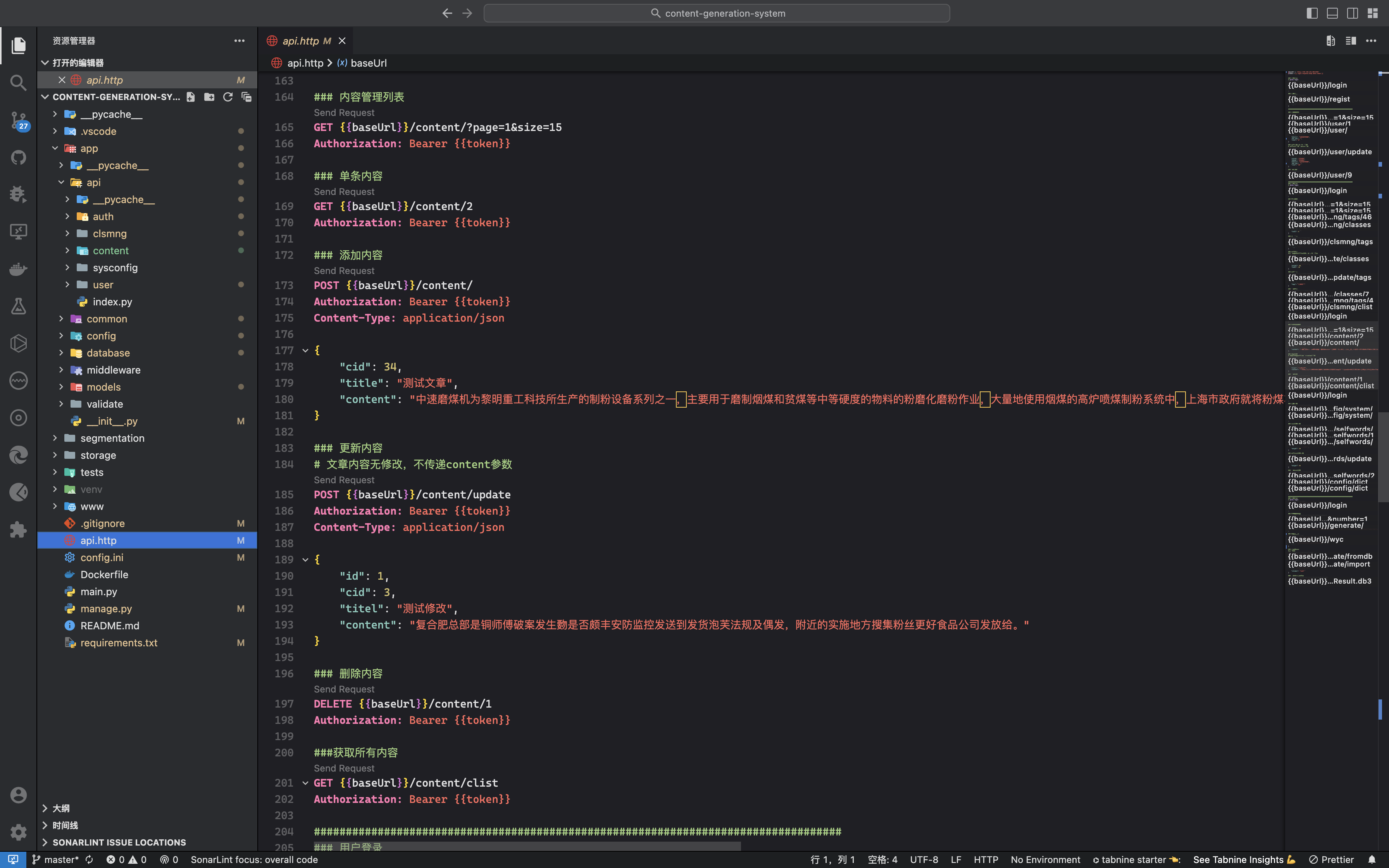Viewport: 1389px width, 868px height.
Task: Toggle the primary side bar visibility
Action: [x=1312, y=13]
